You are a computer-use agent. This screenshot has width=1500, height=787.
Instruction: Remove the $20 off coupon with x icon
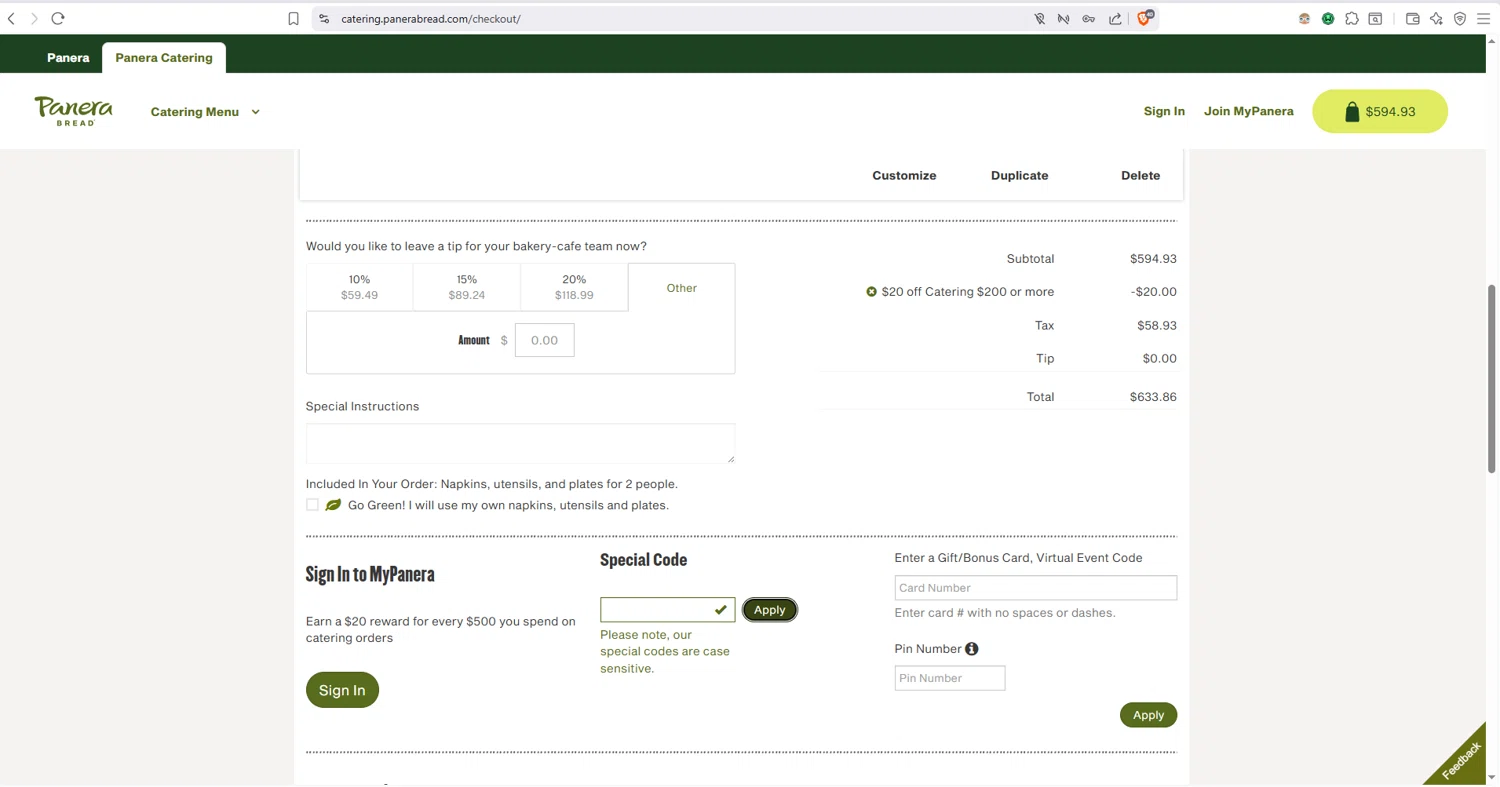871,292
